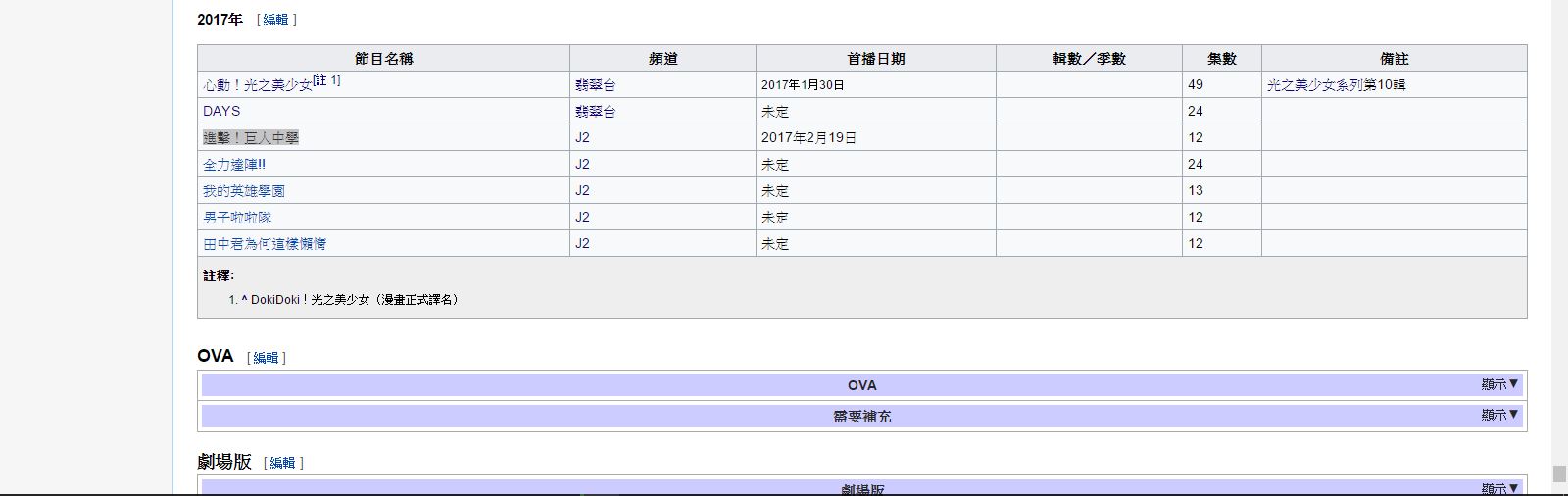Click the 註 1 footnote superscript
This screenshot has width=1568, height=496.
pos(326,80)
